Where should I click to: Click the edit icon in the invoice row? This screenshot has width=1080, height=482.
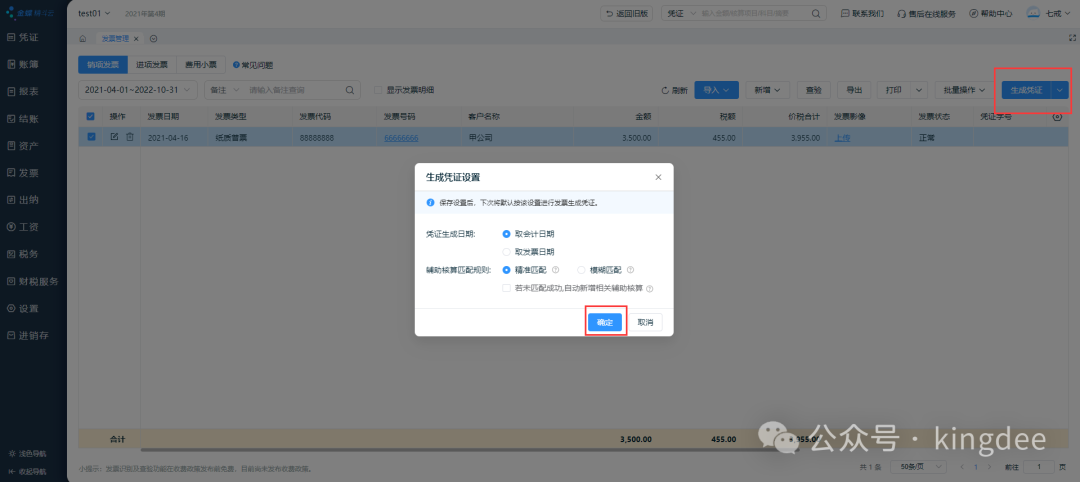(x=114, y=137)
